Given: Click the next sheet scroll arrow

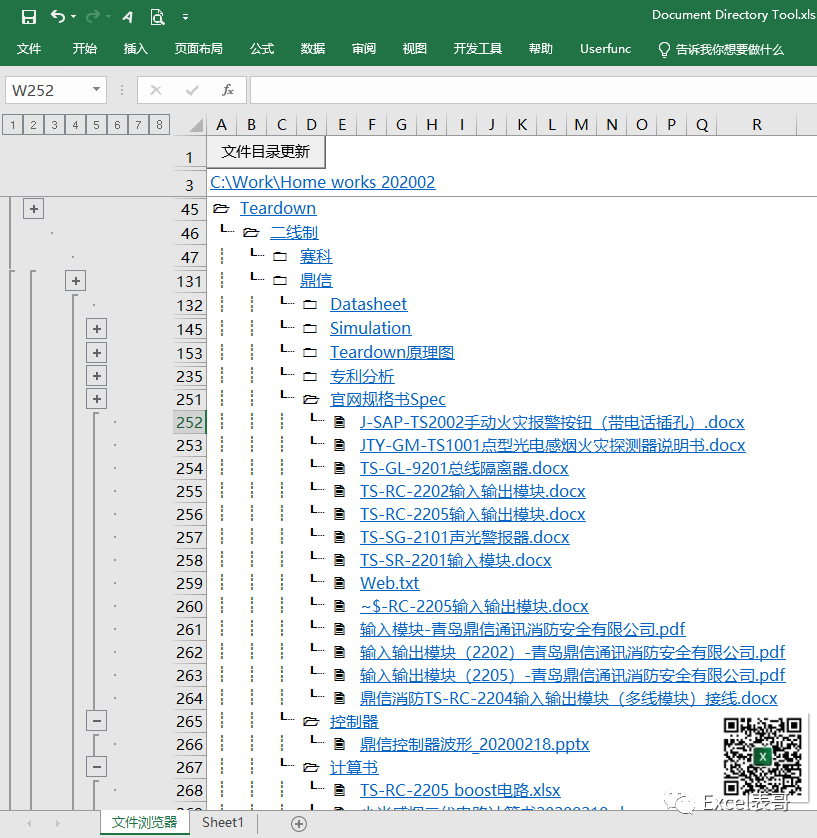Looking at the screenshot, I should pyautogui.click(x=58, y=824).
